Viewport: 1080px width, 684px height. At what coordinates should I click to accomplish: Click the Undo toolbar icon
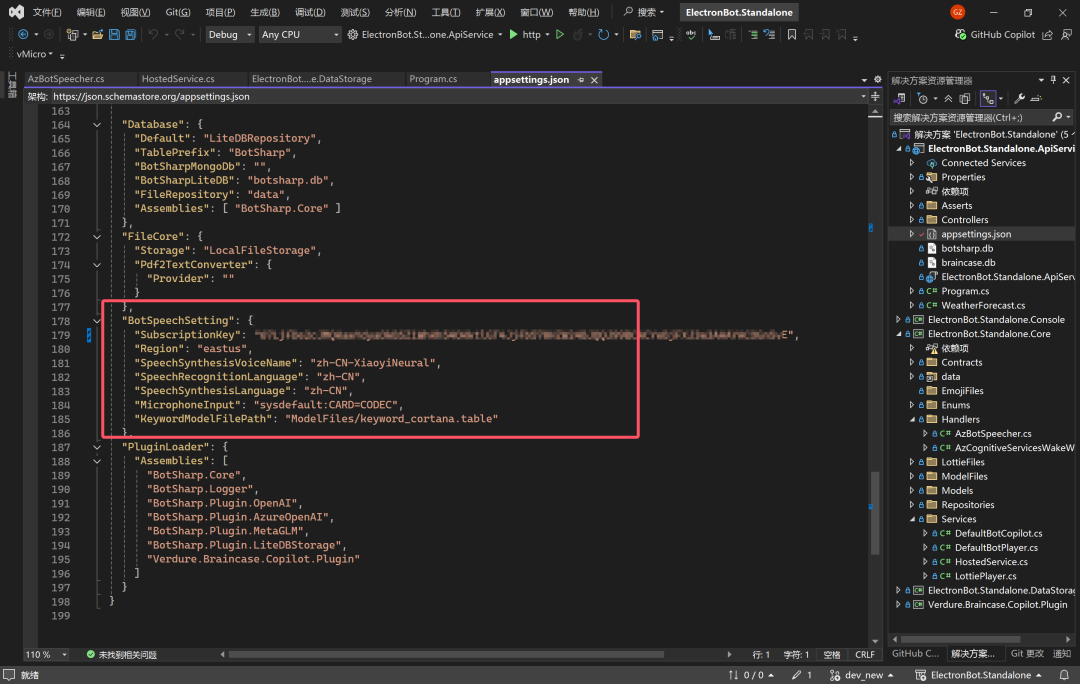[153, 34]
